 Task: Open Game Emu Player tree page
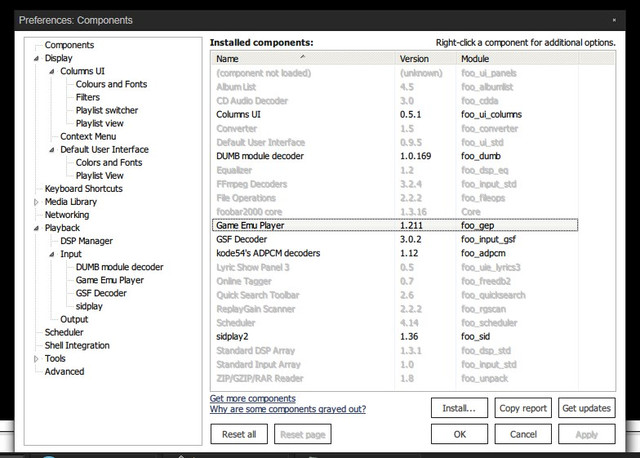pos(110,280)
